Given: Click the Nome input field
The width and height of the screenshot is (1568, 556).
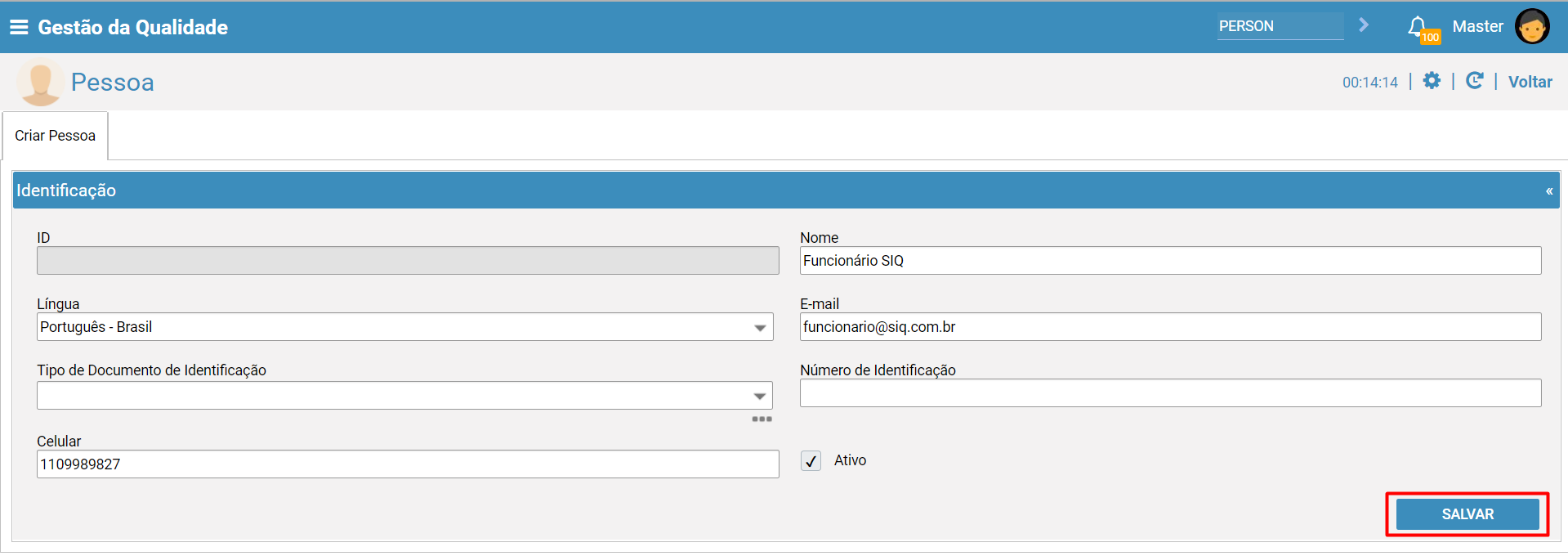Looking at the screenshot, I should click(x=1170, y=261).
